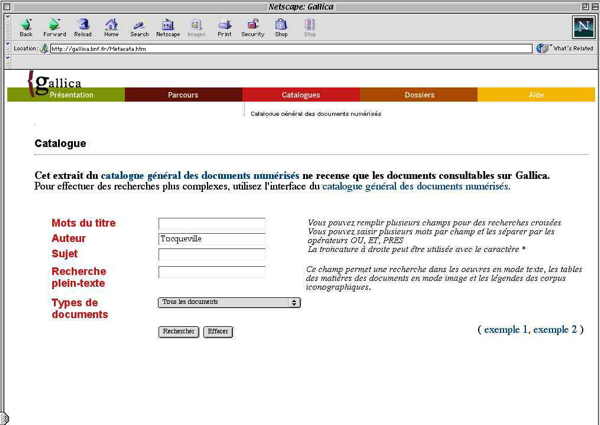
Task: Open the Dossiers tab
Action: [x=419, y=95]
